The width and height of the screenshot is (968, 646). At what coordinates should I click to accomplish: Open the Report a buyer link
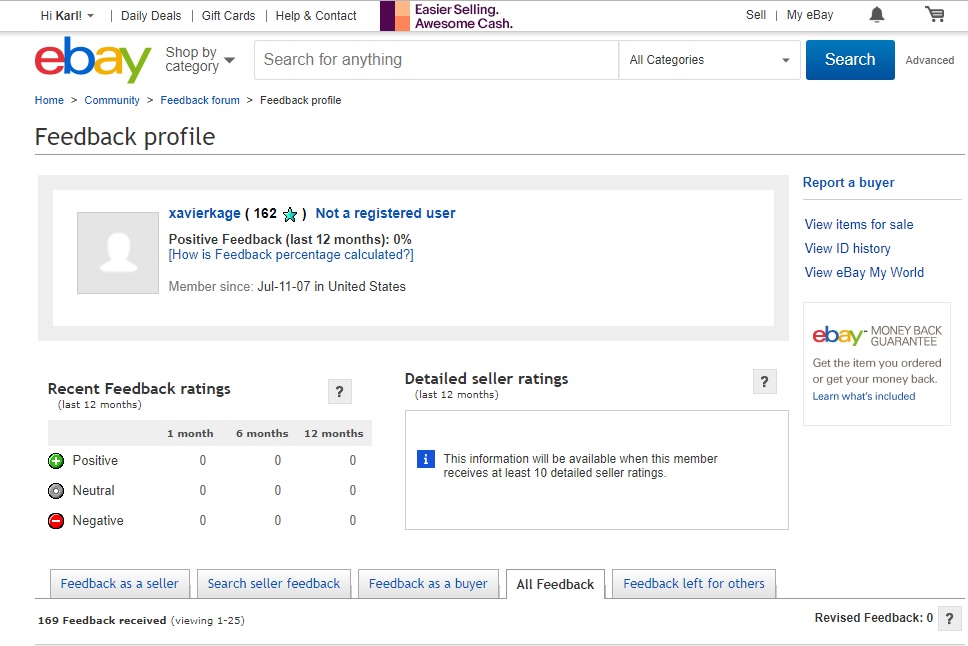pyautogui.click(x=848, y=183)
